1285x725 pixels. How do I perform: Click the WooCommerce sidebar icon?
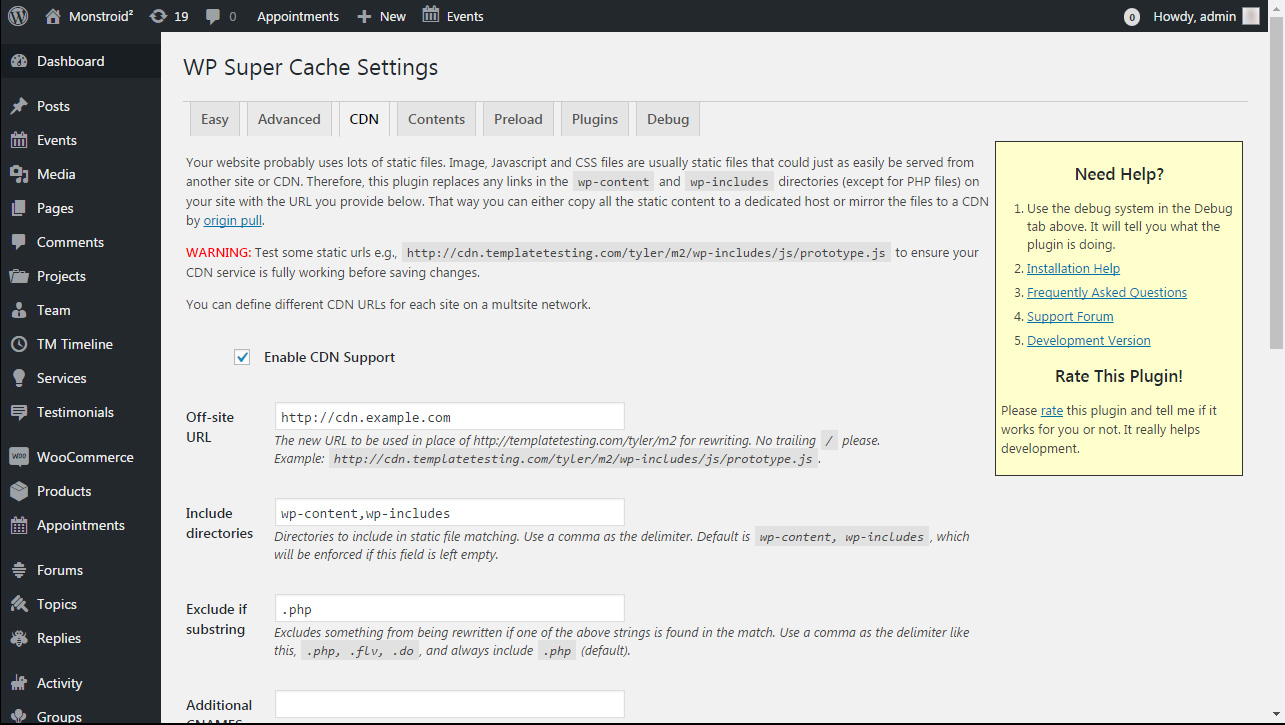(x=19, y=457)
